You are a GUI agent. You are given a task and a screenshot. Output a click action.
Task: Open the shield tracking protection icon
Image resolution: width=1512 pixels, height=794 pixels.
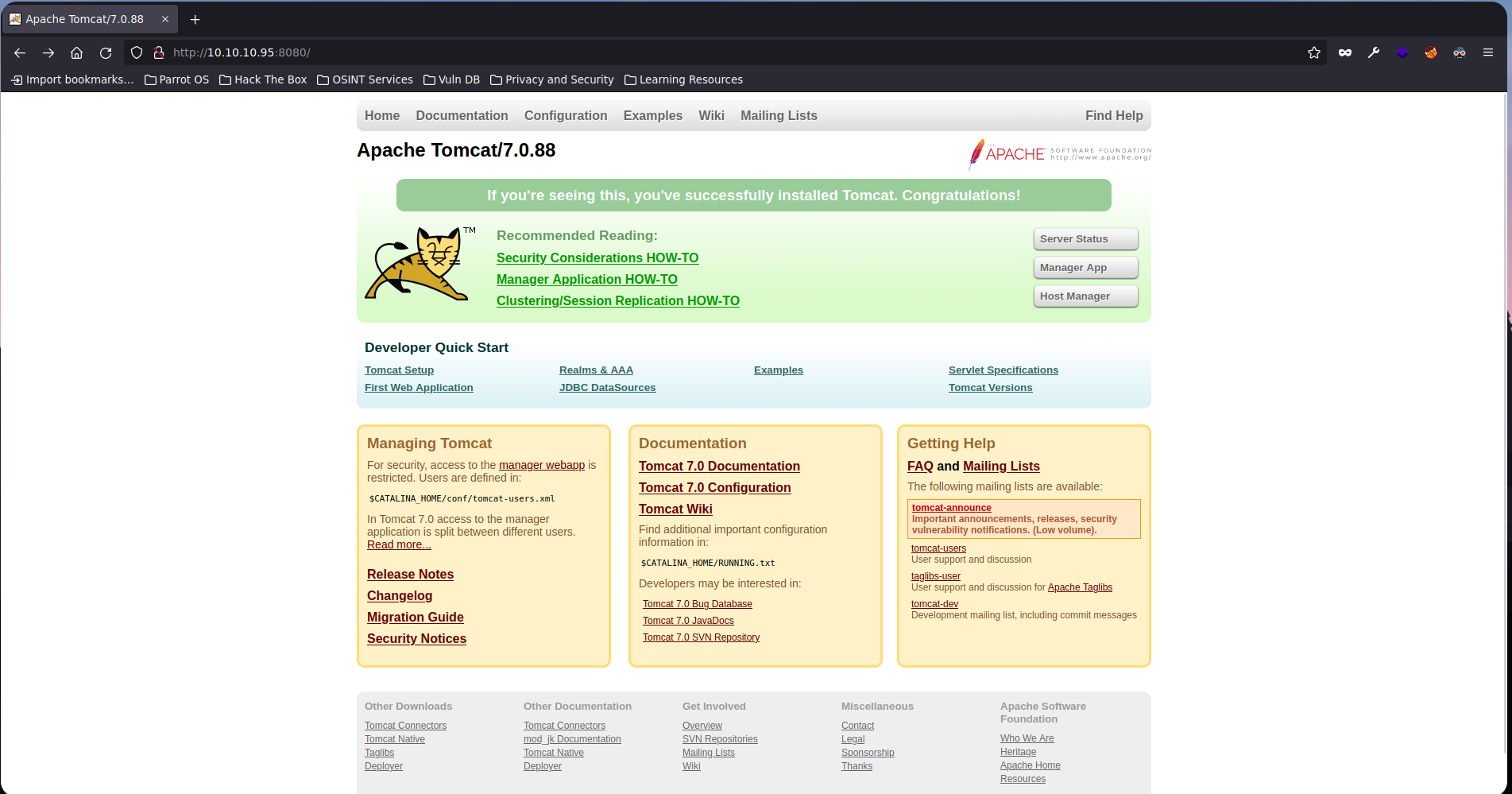137,52
